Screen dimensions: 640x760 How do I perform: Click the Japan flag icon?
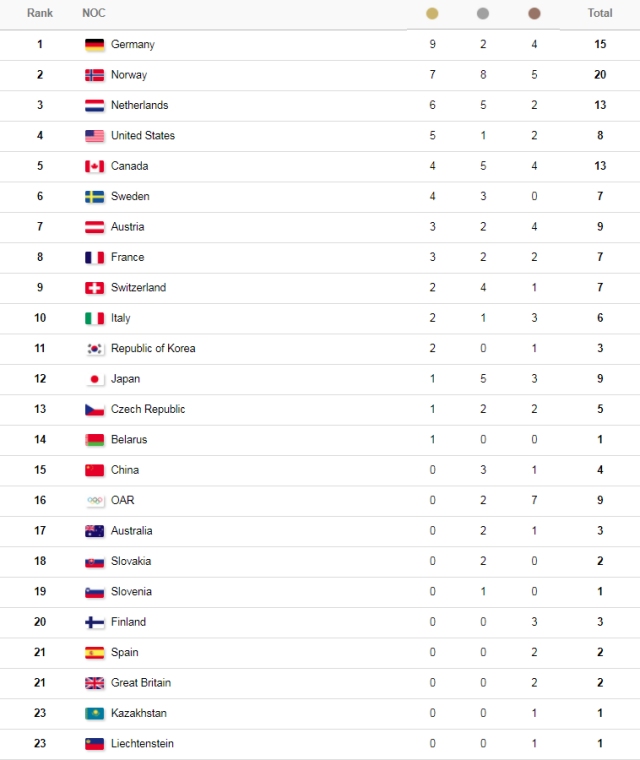95,379
